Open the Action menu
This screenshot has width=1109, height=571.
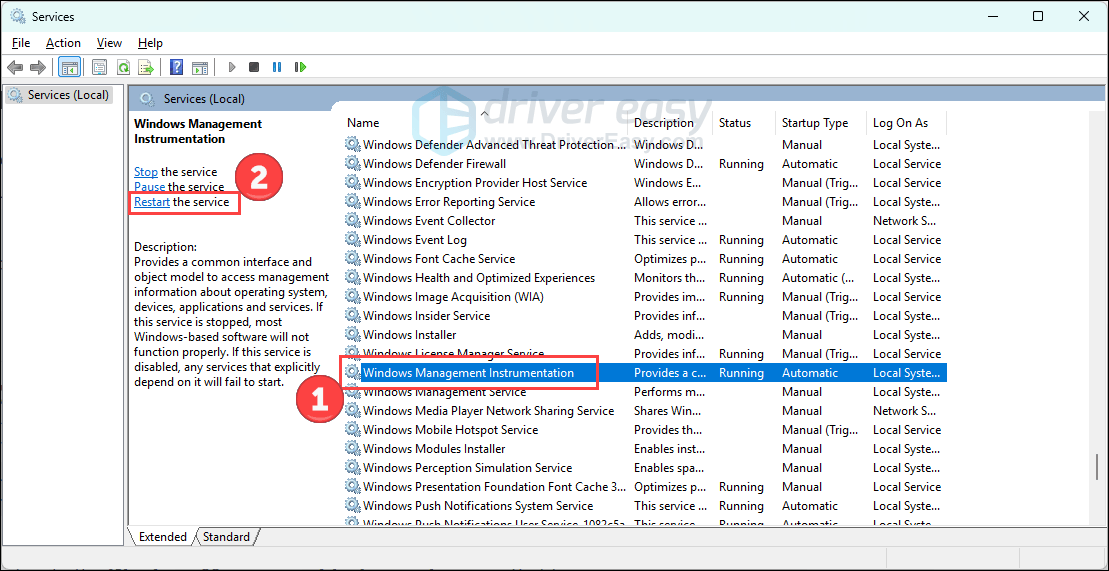tap(63, 43)
